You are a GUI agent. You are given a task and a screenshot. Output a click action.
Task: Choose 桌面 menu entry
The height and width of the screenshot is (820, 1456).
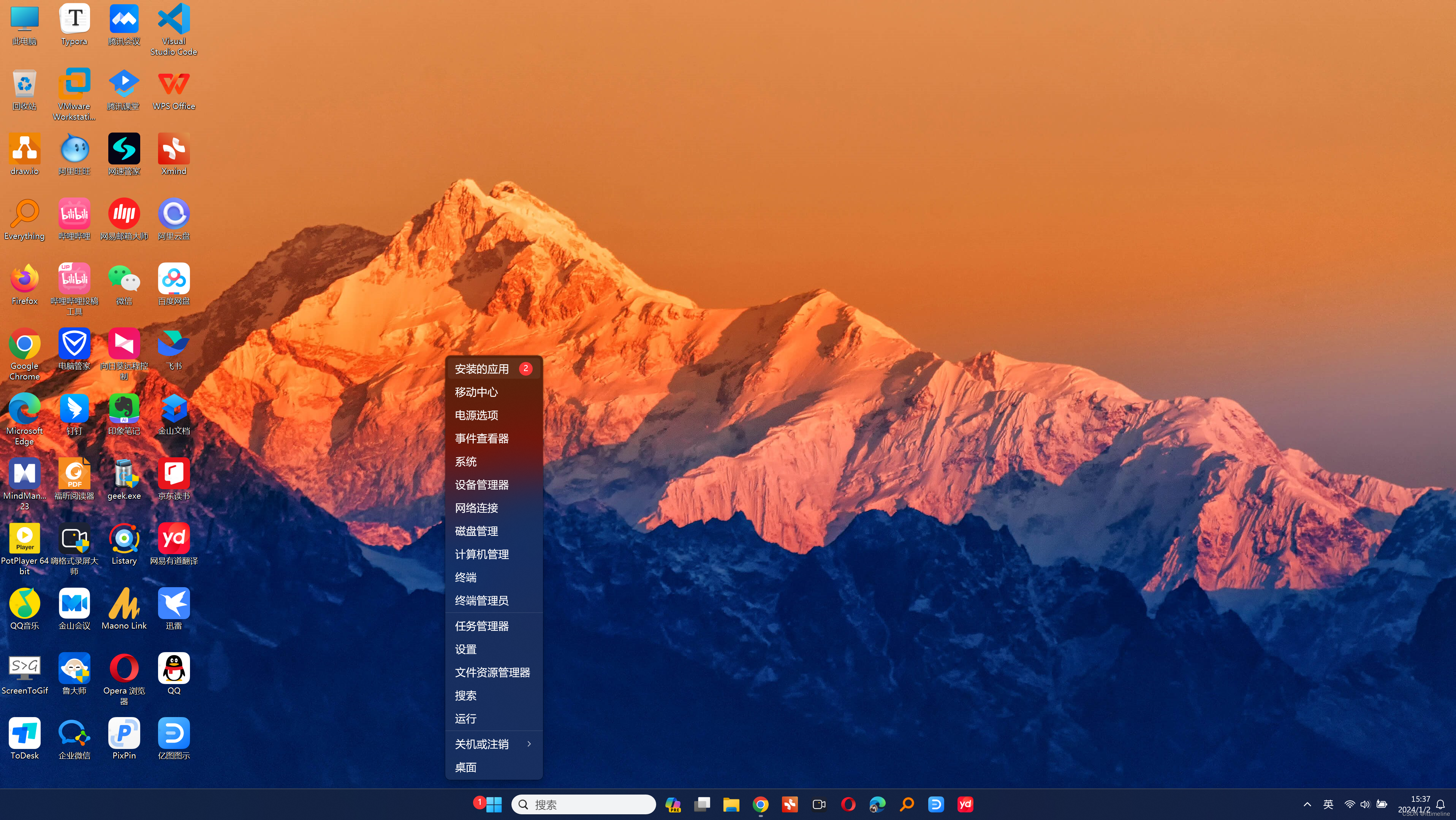pyautogui.click(x=494, y=768)
